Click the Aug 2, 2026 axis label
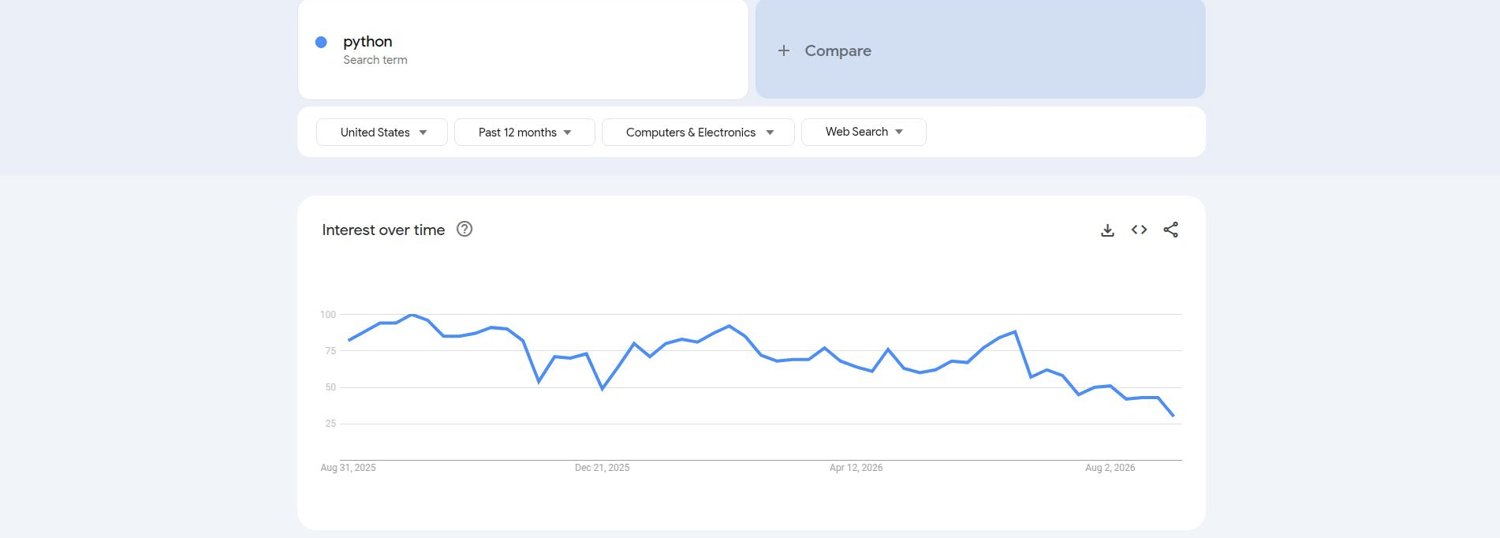The height and width of the screenshot is (538, 1500). 1110,468
